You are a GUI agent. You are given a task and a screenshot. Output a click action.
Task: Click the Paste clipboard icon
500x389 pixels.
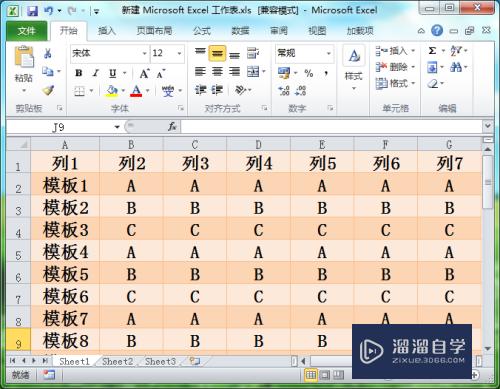point(24,57)
